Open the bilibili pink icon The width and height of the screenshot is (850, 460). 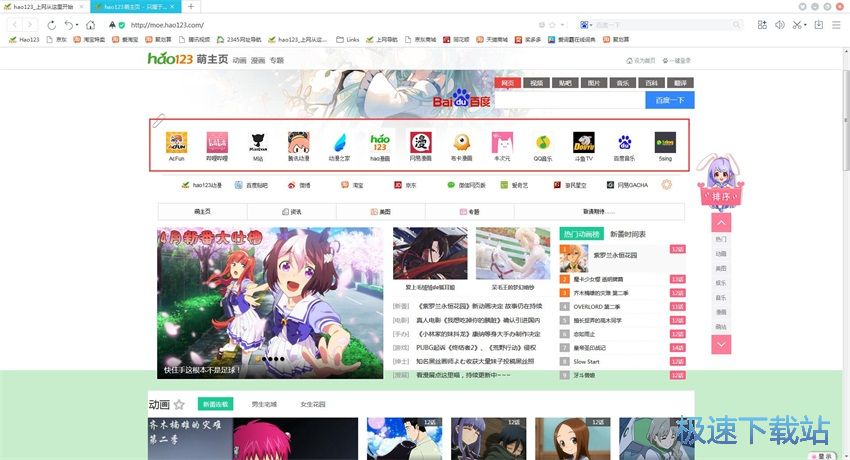[217, 142]
